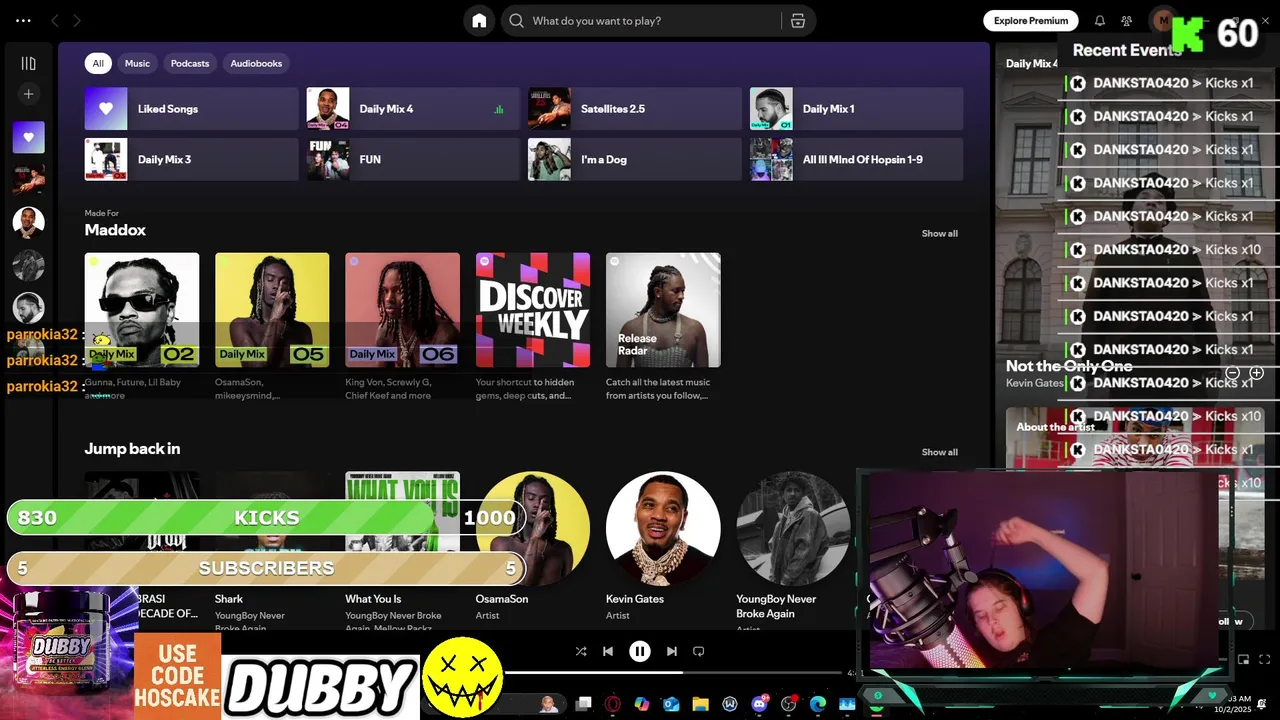Open File Explorer from the taskbar
The image size is (1280, 720).
[x=700, y=704]
